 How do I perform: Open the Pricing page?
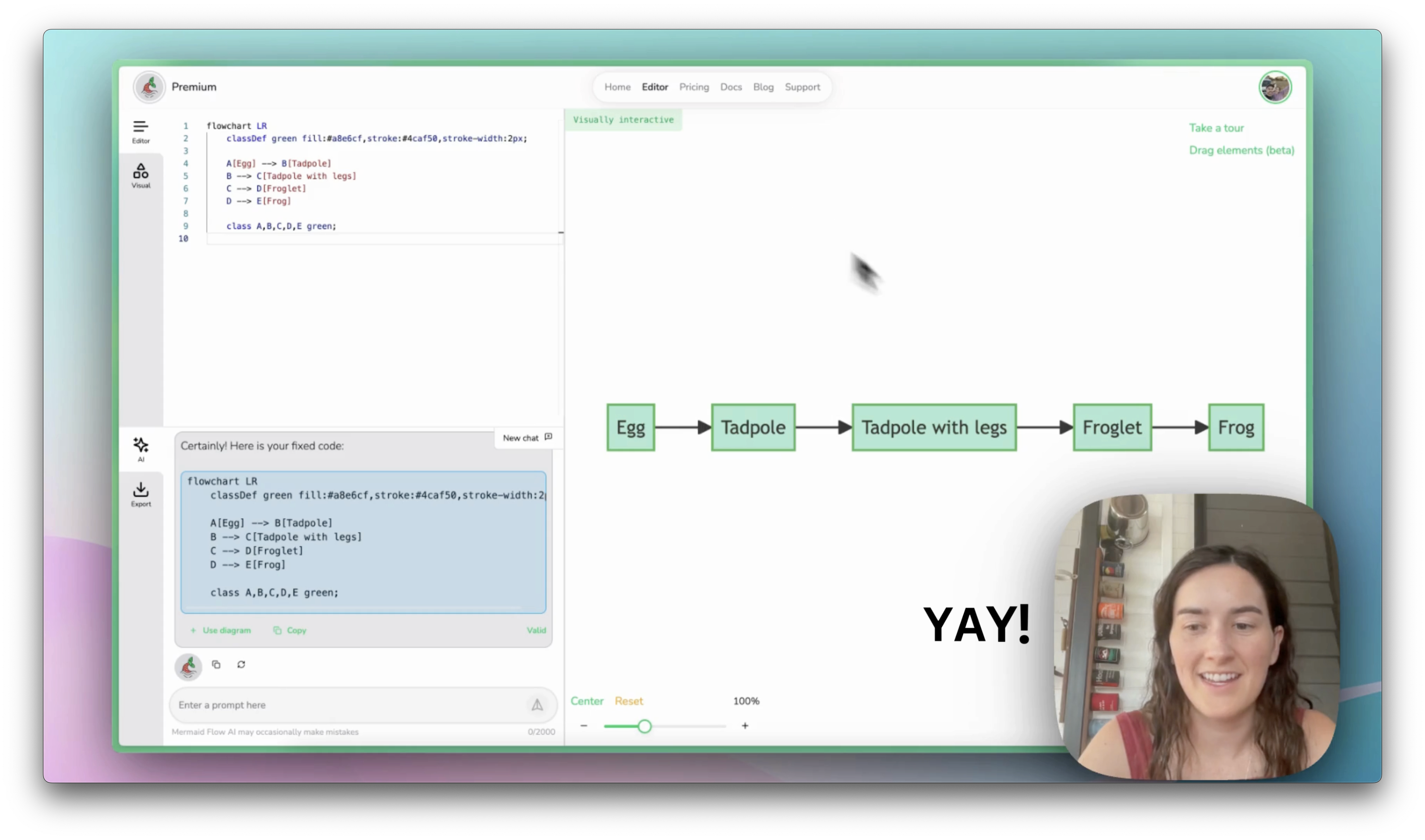coord(694,87)
